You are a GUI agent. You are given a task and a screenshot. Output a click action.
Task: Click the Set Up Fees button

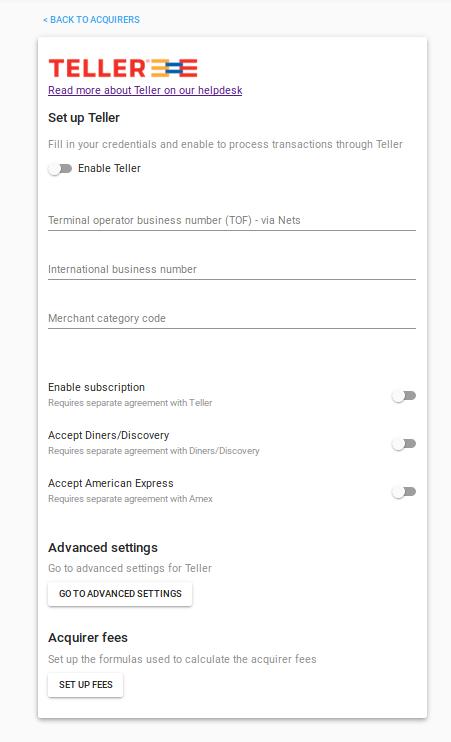[x=86, y=685]
